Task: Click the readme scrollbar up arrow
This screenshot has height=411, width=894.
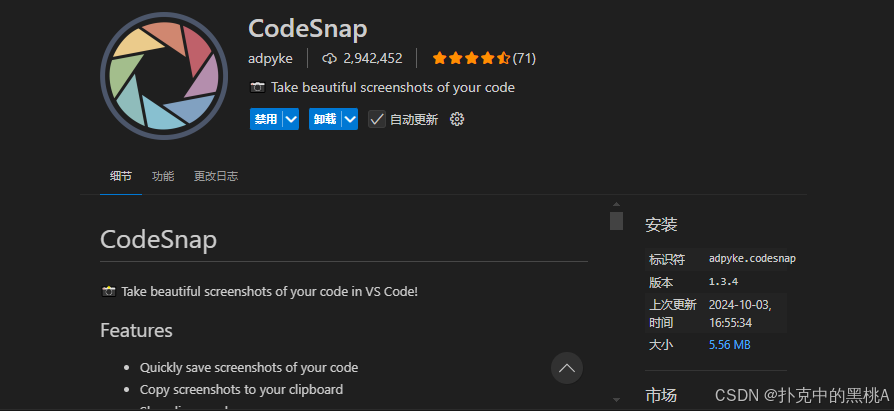Action: coord(616,204)
